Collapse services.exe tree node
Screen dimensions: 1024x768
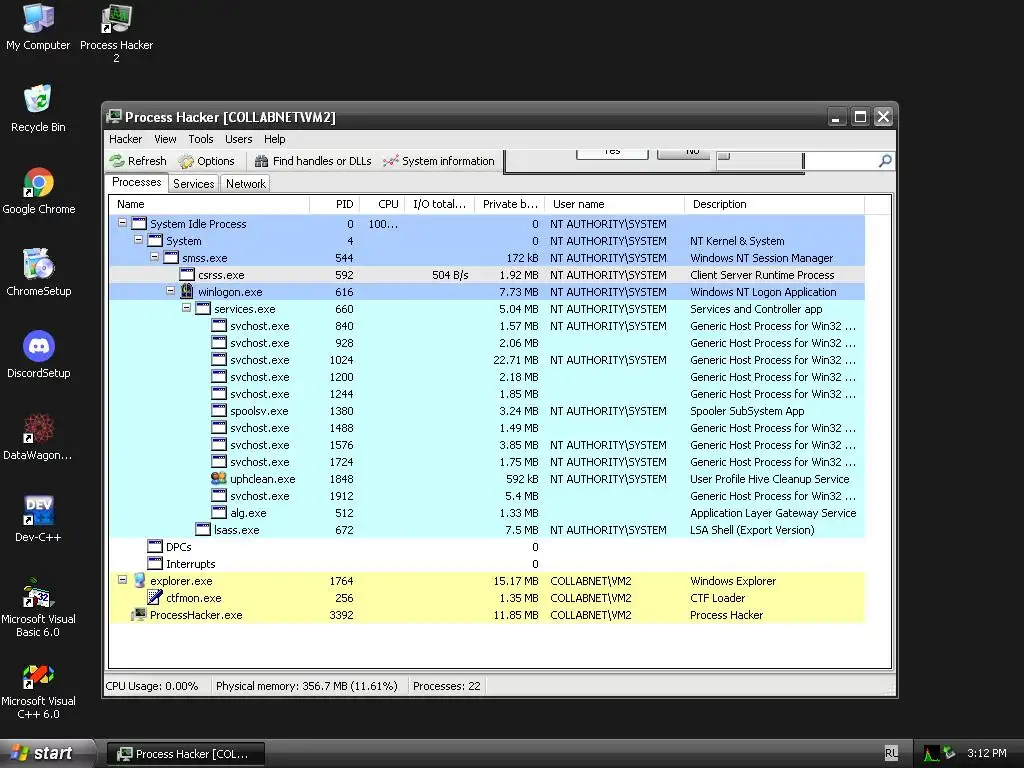click(186, 308)
